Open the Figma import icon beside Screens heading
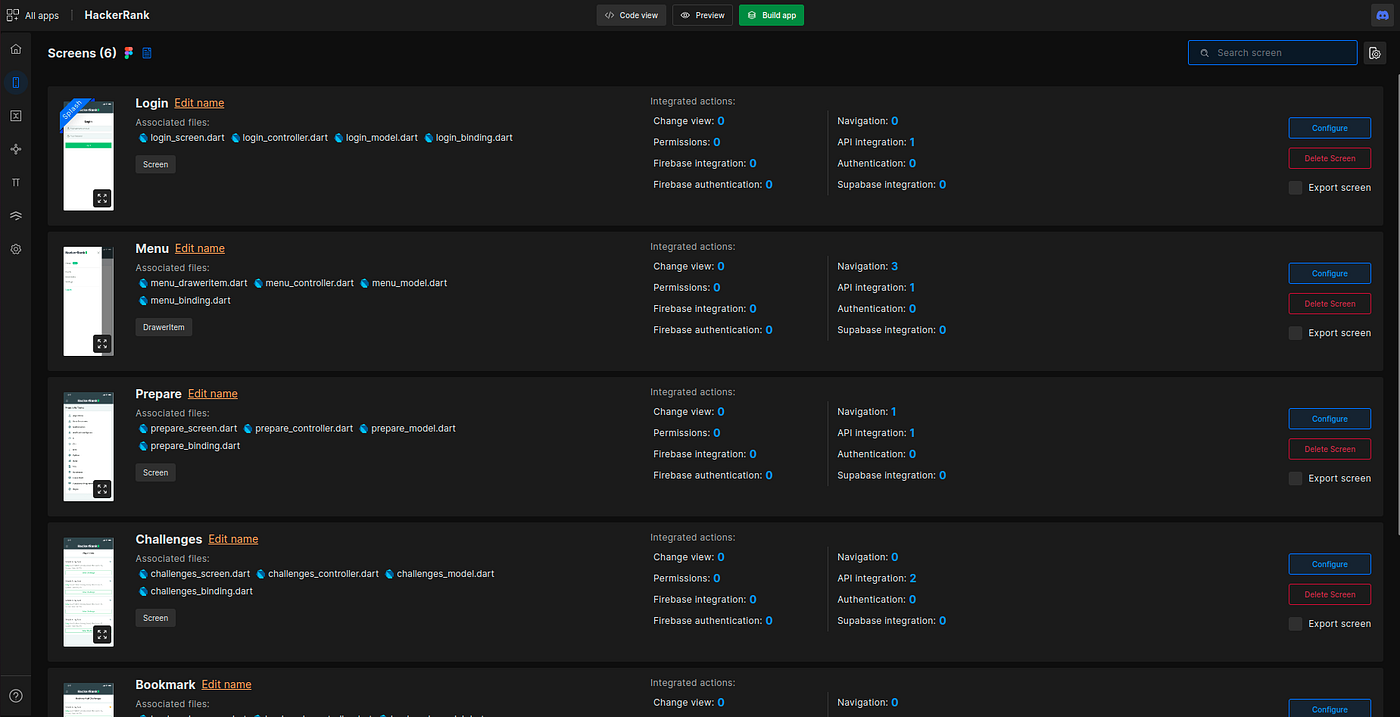 [128, 53]
